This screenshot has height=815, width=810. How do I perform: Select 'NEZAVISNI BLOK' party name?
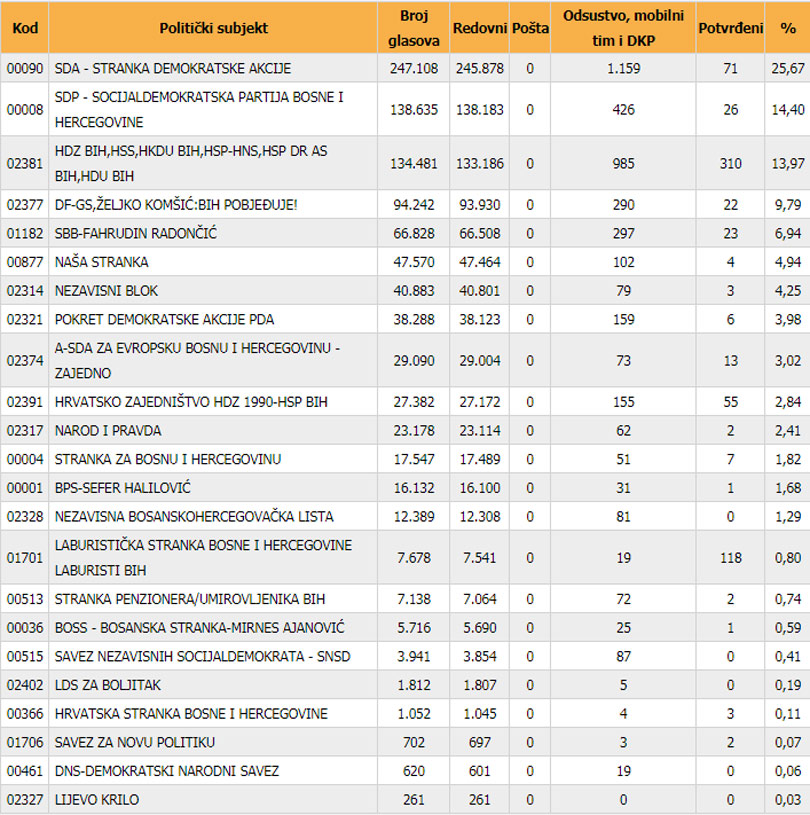pyautogui.click(x=106, y=290)
